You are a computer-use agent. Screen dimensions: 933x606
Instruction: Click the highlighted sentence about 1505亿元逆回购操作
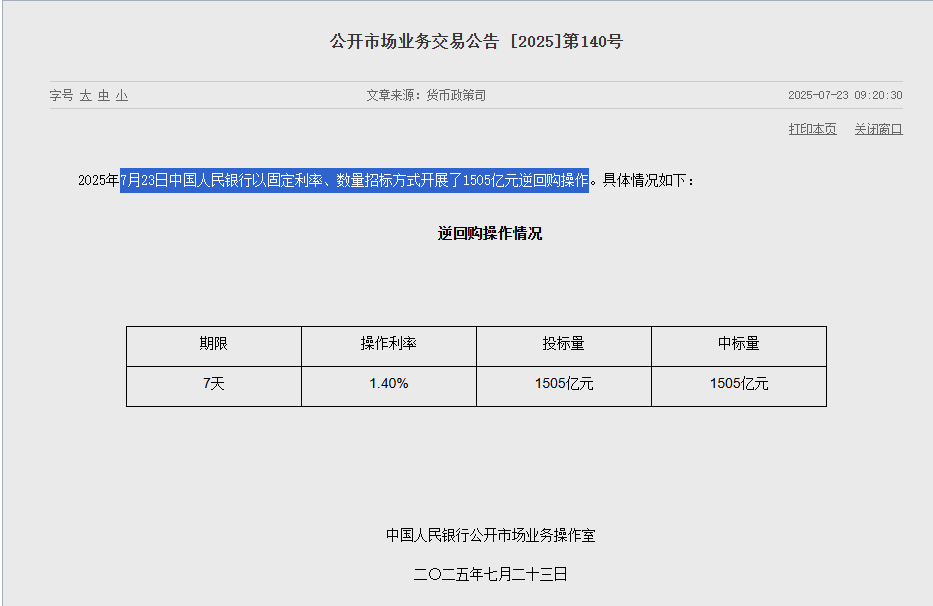click(354, 180)
